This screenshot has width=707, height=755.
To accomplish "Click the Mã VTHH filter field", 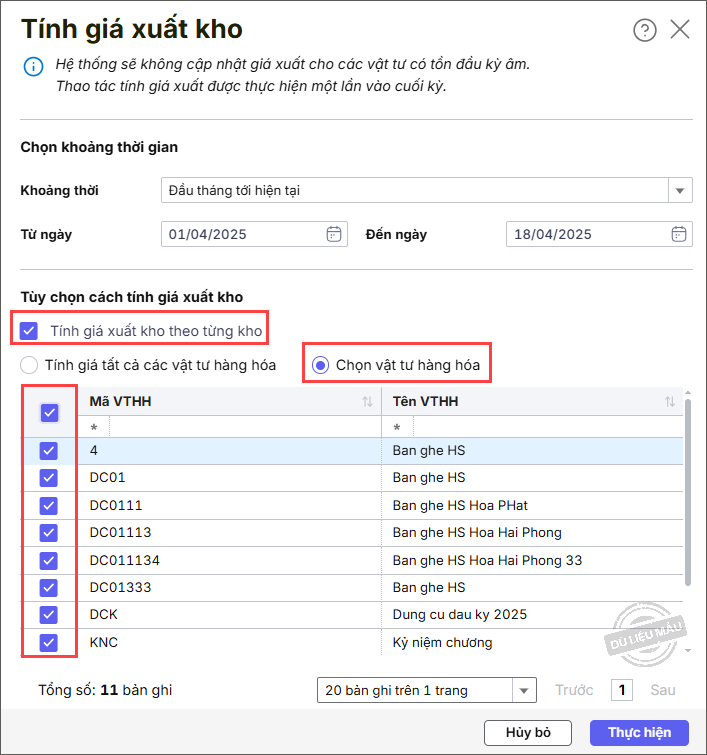I will (x=240, y=427).
